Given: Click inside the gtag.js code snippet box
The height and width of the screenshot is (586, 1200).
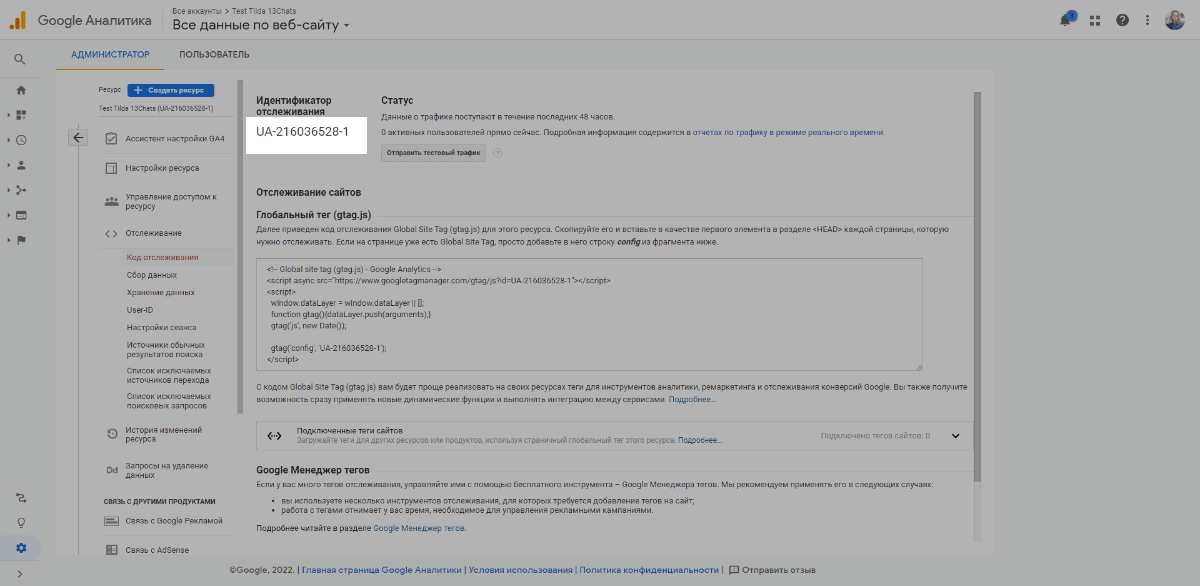Looking at the screenshot, I should tap(589, 314).
